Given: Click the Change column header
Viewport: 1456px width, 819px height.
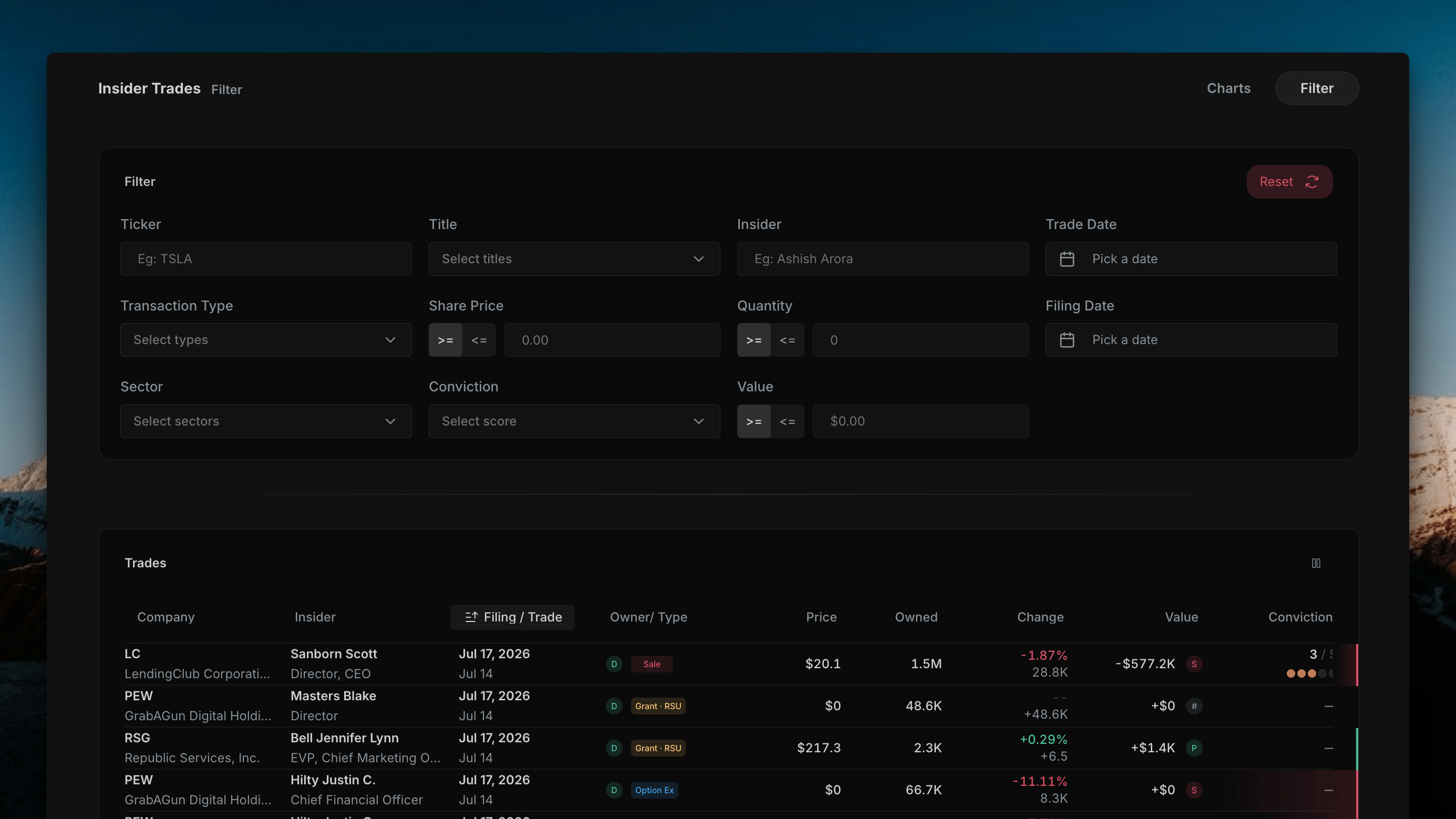Looking at the screenshot, I should (x=1040, y=617).
